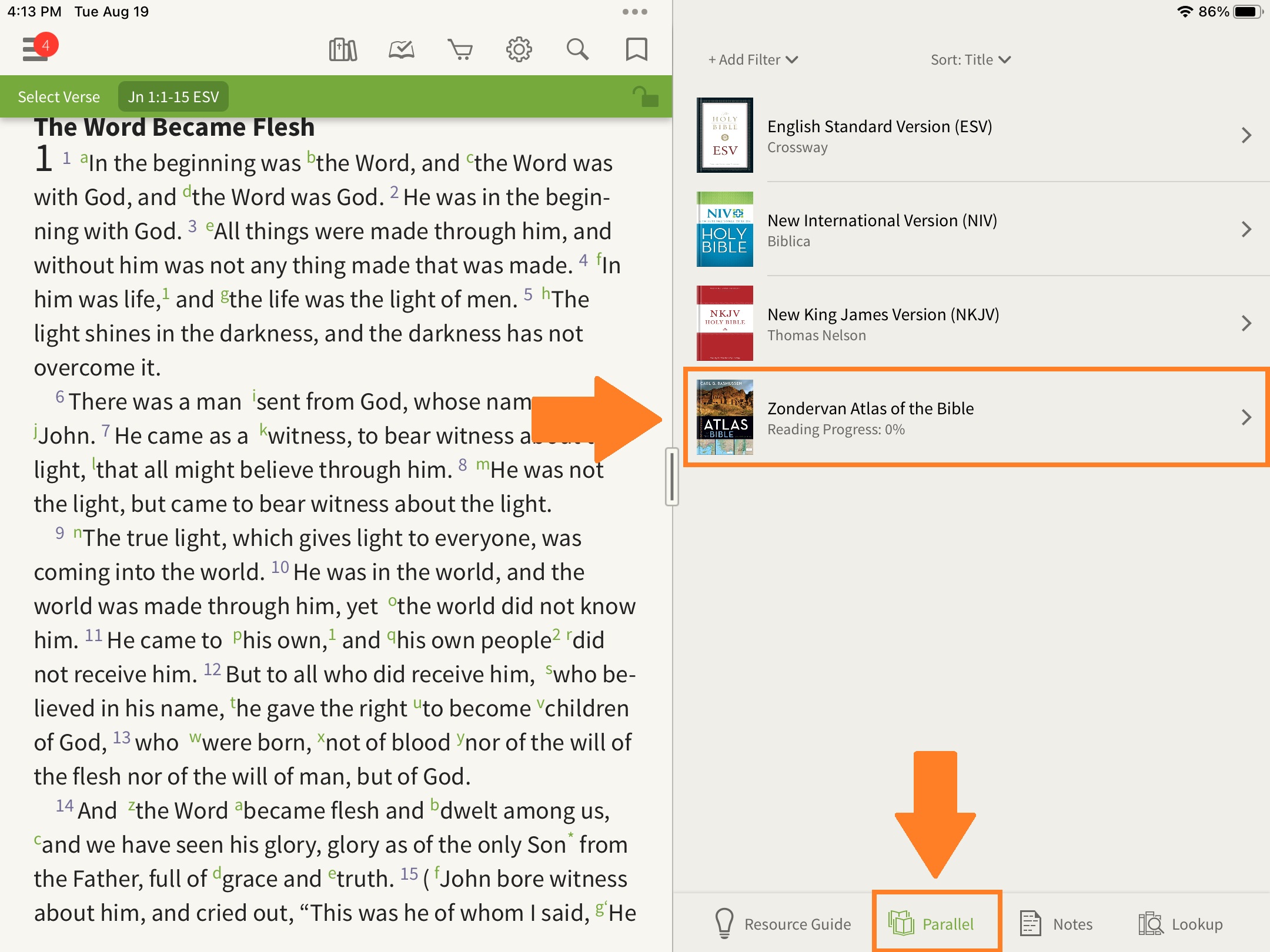Expand the Add Filter dropdown
1270x952 pixels.
[753, 60]
